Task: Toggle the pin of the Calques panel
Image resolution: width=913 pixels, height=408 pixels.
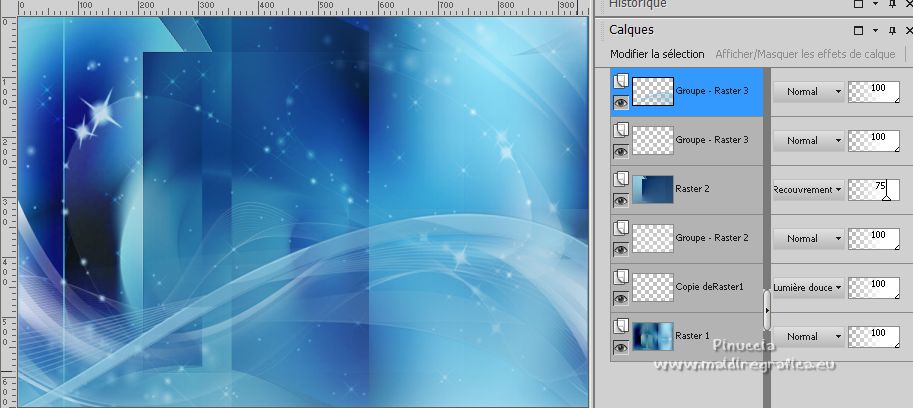Action: coord(892,30)
